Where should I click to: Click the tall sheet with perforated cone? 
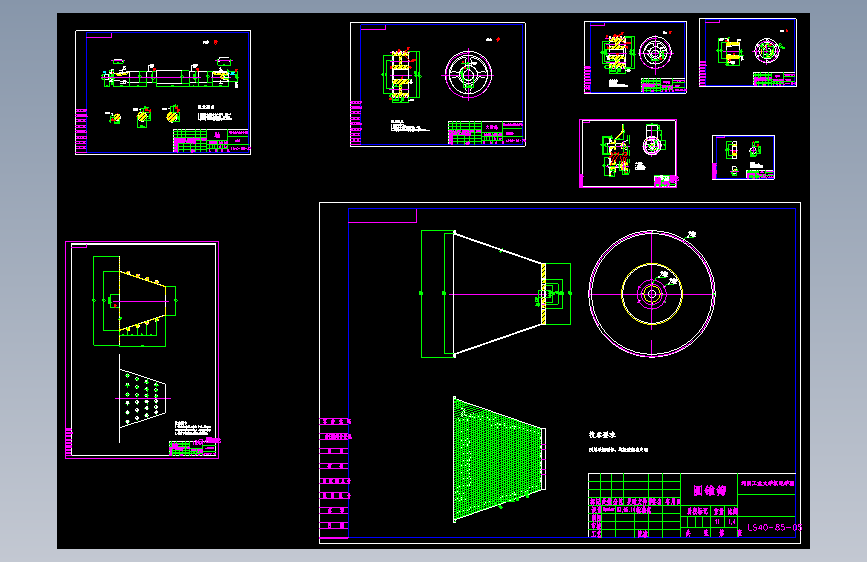[142, 350]
